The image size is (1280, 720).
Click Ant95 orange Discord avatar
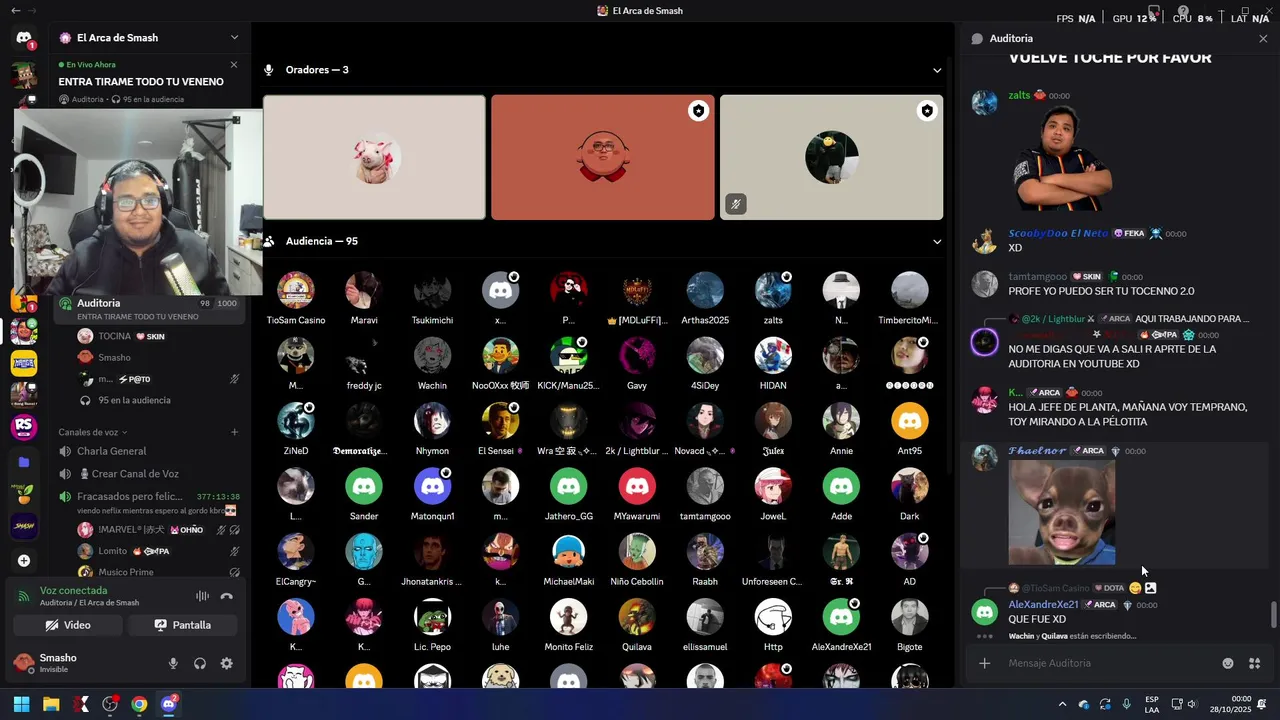[910, 421]
